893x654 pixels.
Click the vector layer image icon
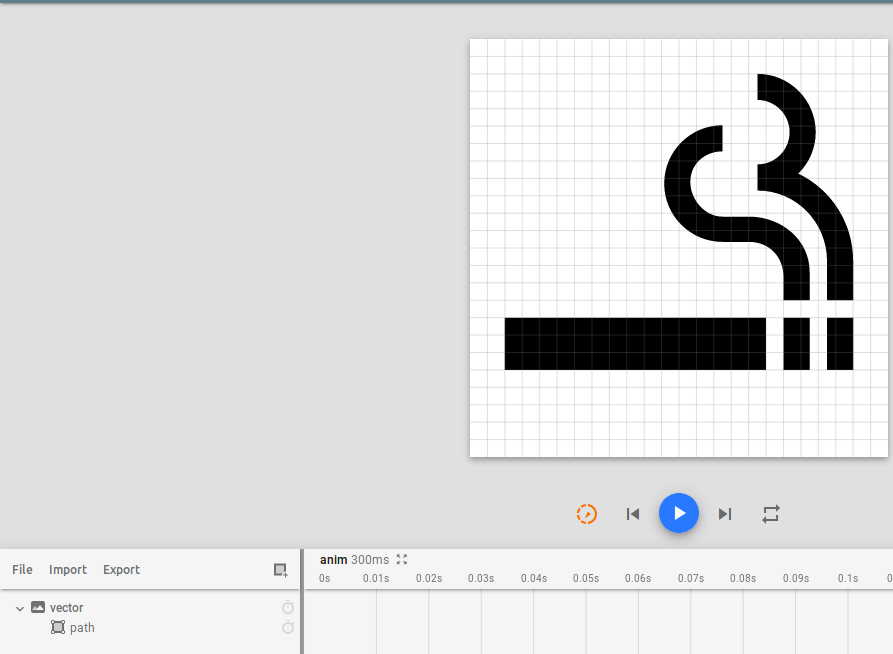[38, 607]
